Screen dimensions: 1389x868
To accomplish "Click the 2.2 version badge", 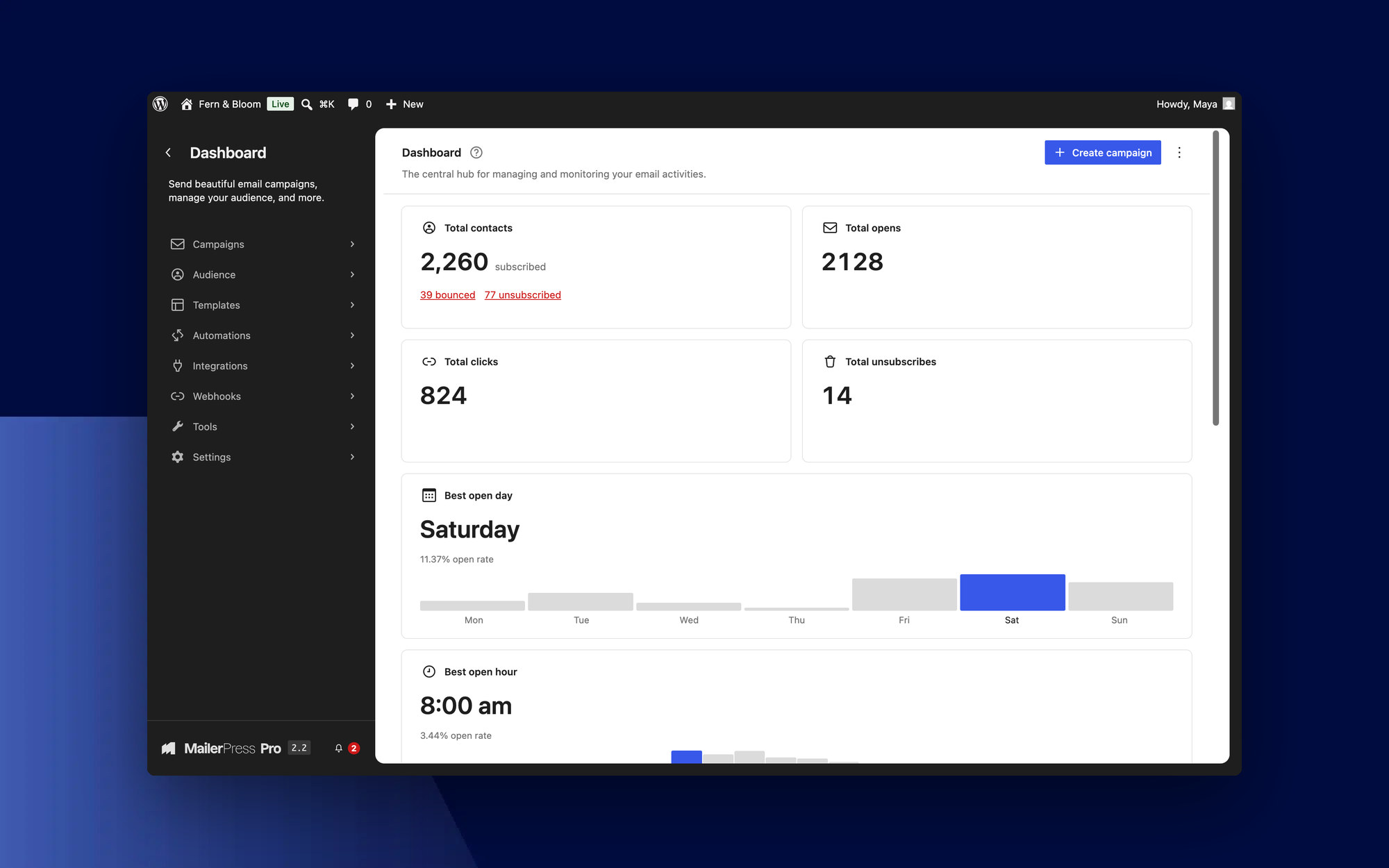I will 299,748.
